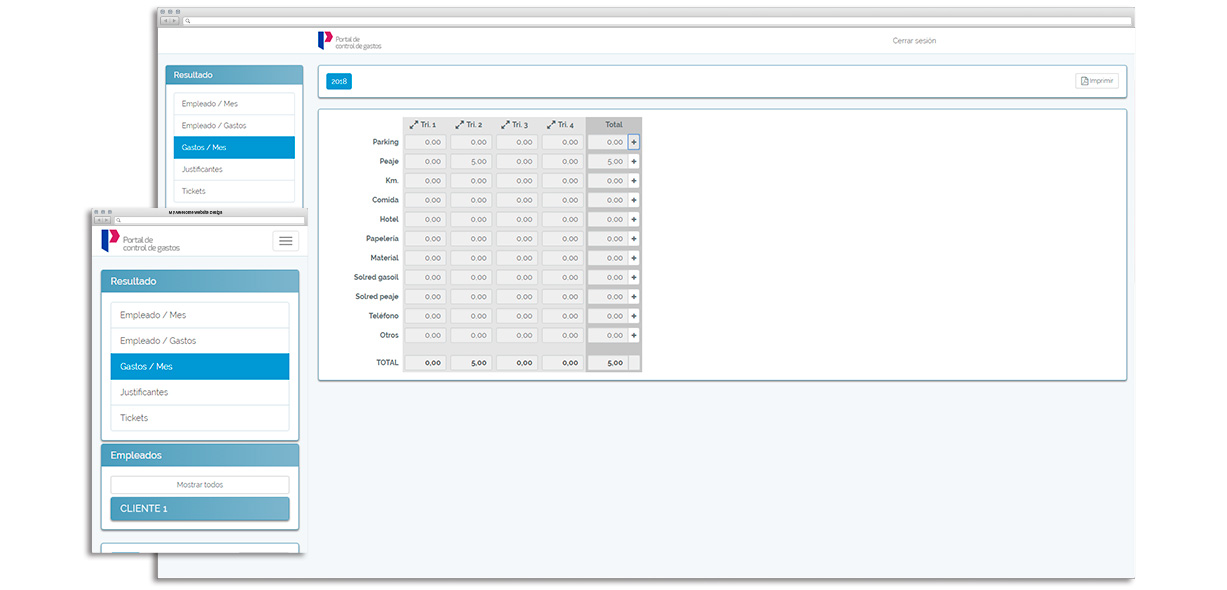Click Mostrar todos in mobile window

click(x=200, y=485)
